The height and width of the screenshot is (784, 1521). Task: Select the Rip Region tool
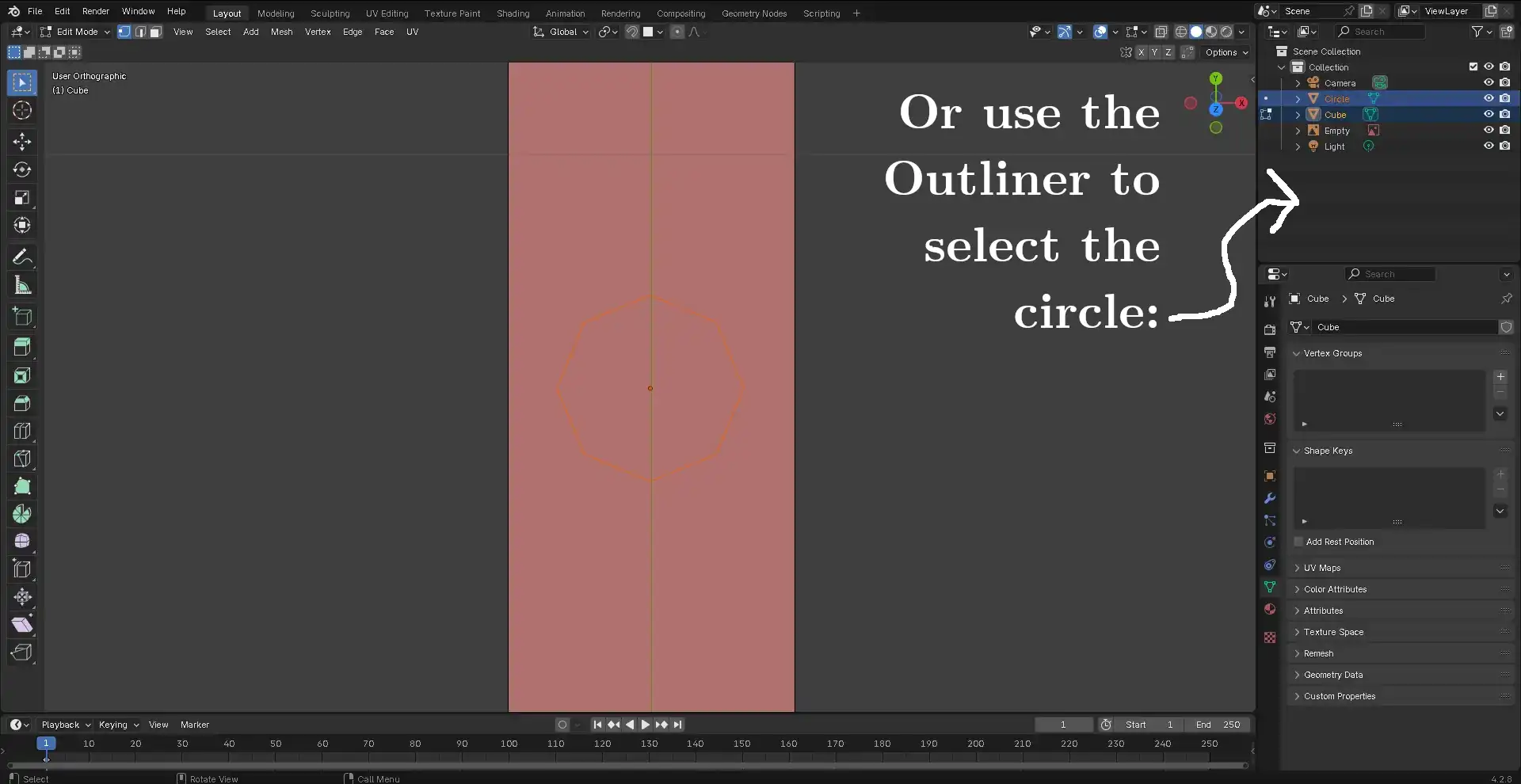click(22, 653)
